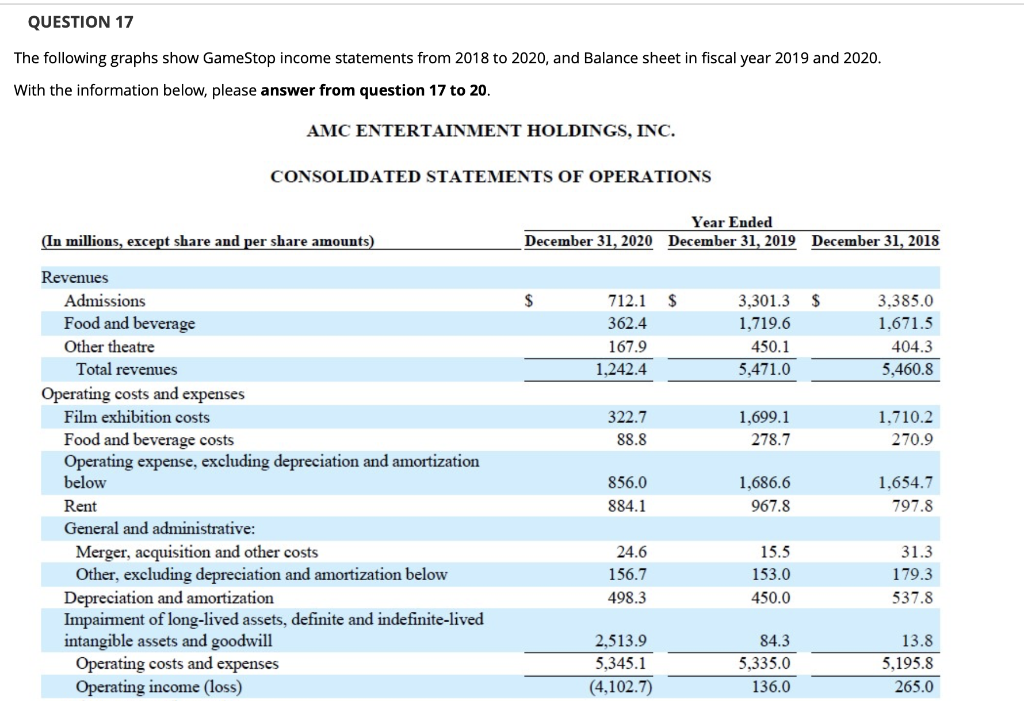
Task: Click the 362.4 food and beverage value
Action: point(627,323)
